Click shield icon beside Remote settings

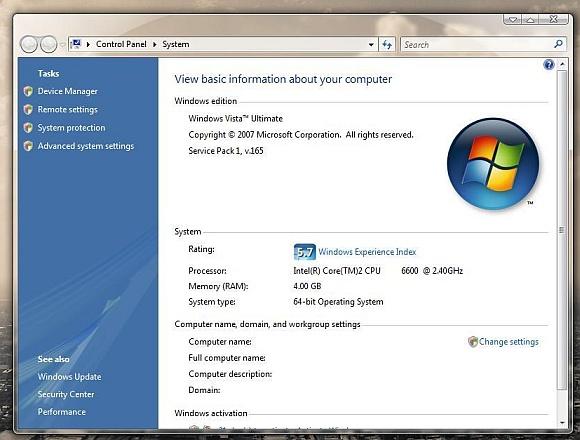coord(28,109)
